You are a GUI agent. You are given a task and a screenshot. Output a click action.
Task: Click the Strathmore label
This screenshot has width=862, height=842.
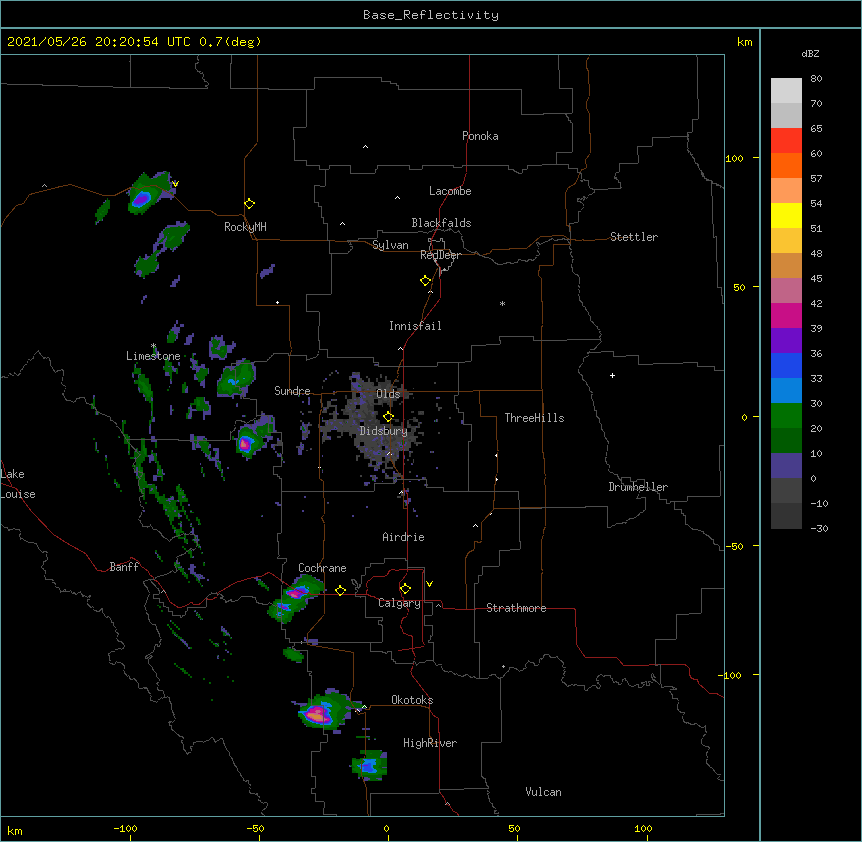tap(516, 608)
